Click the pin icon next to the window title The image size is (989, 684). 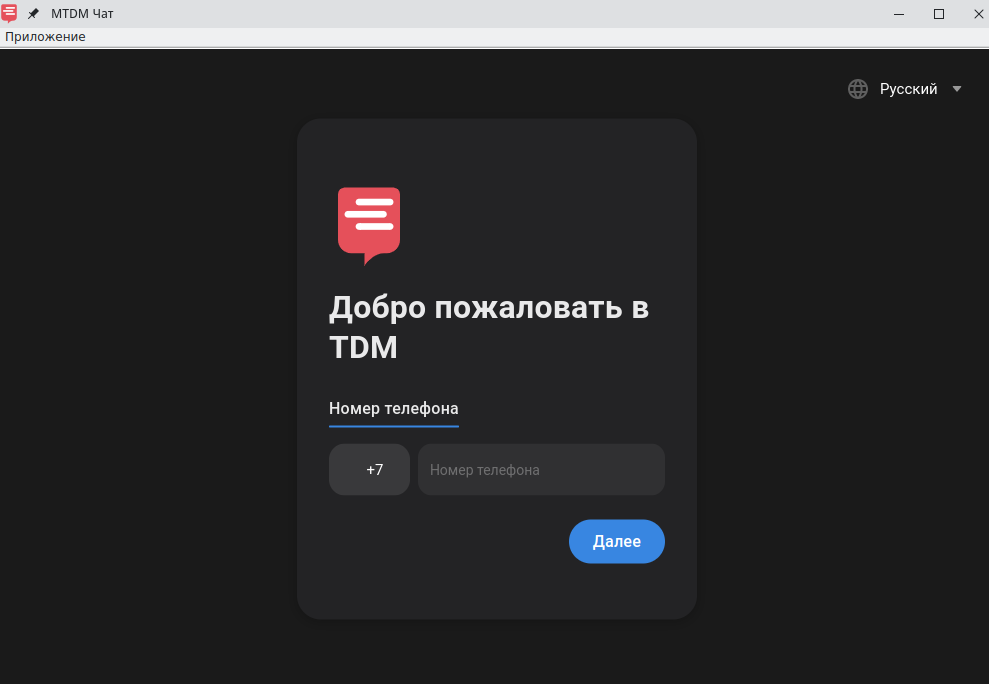pyautogui.click(x=33, y=13)
